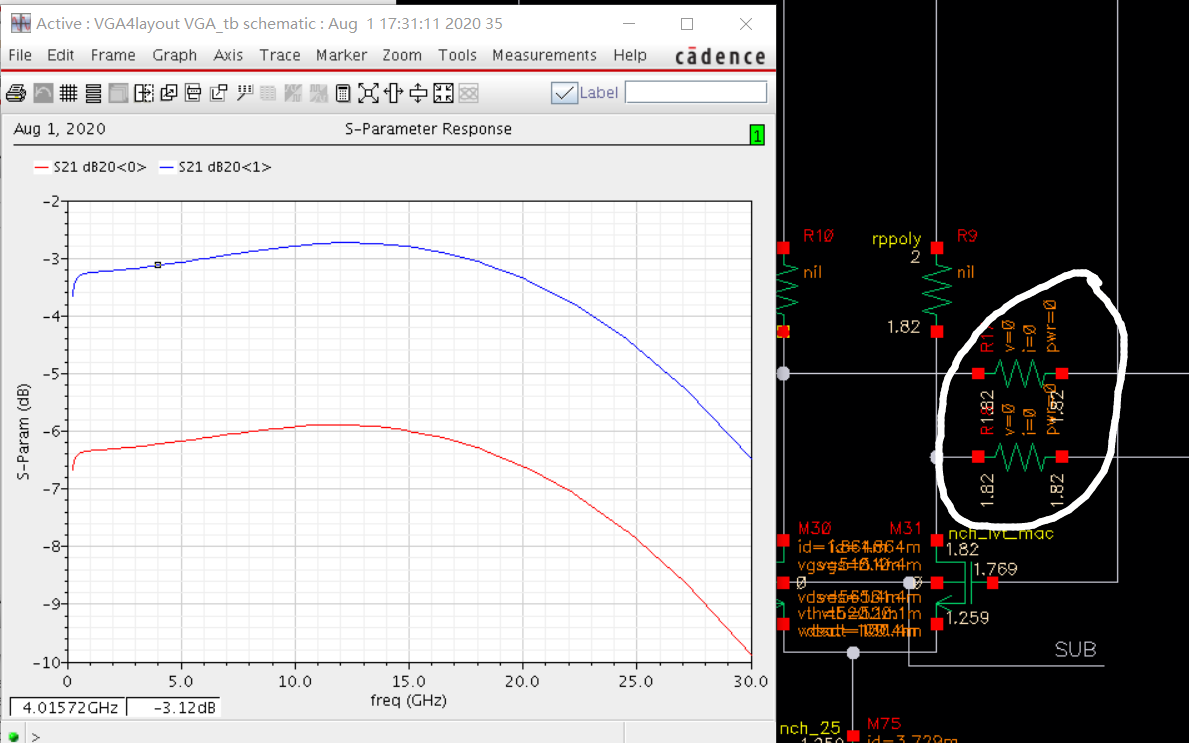The width and height of the screenshot is (1189, 743).
Task: Toggle the Label checkbox
Action: tap(564, 92)
